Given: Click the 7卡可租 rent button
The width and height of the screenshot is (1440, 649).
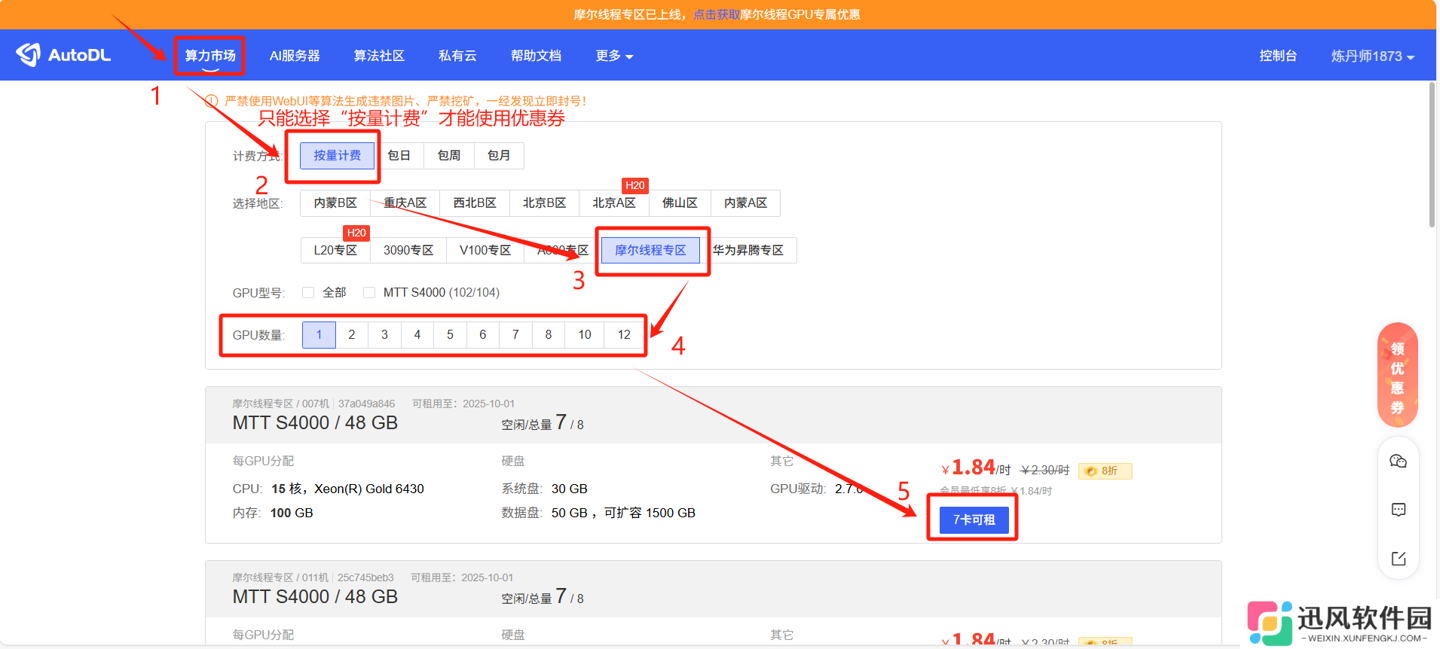Looking at the screenshot, I should pyautogui.click(x=974, y=520).
